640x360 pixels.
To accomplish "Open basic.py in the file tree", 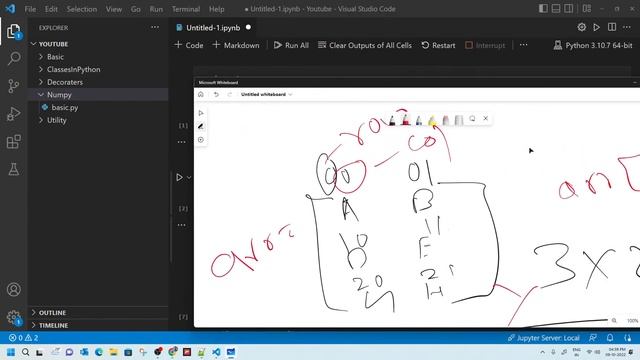I will tap(64, 107).
